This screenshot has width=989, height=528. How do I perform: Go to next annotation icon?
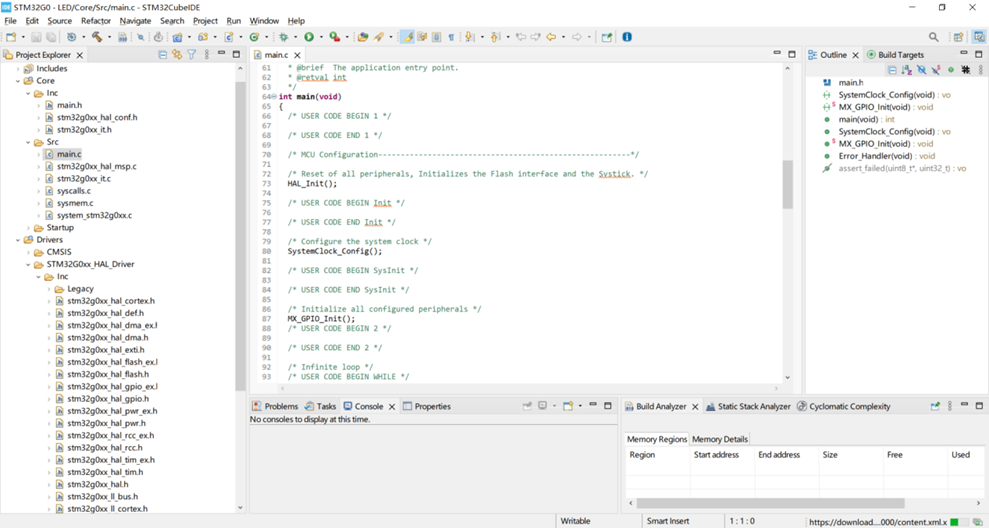click(469, 37)
